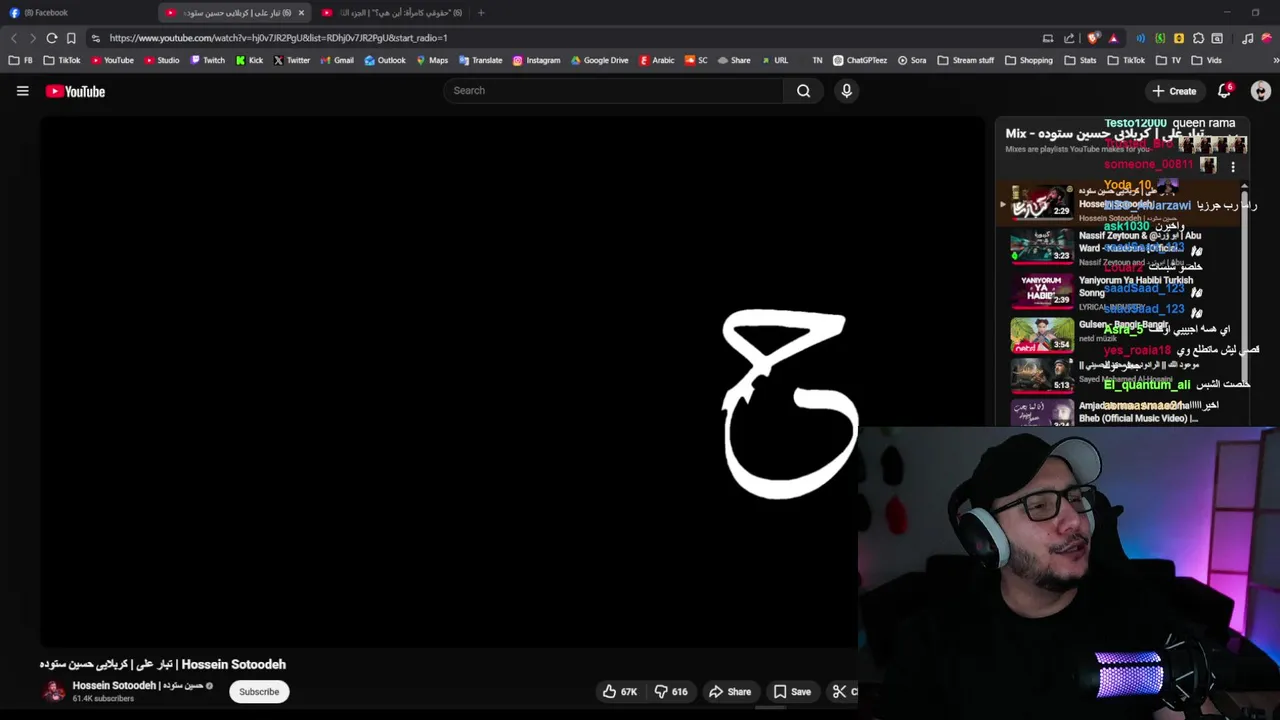Expand the Stats bookmarks folder

coord(1080,60)
